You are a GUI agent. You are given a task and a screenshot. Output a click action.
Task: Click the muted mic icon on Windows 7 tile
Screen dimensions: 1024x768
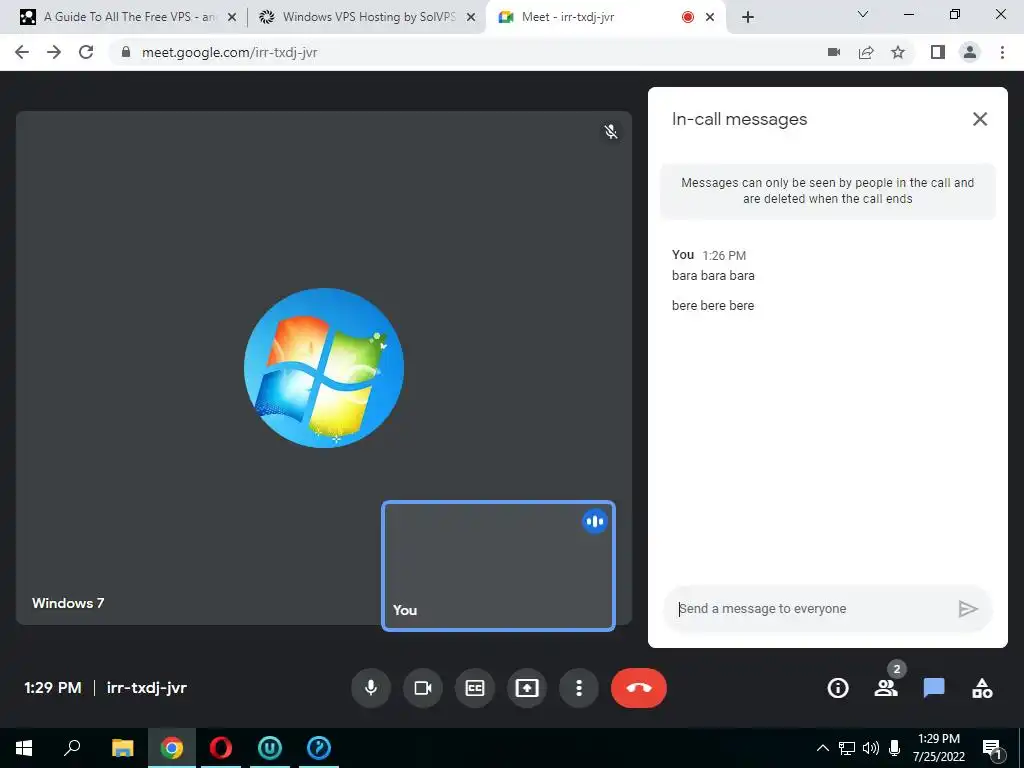611,132
